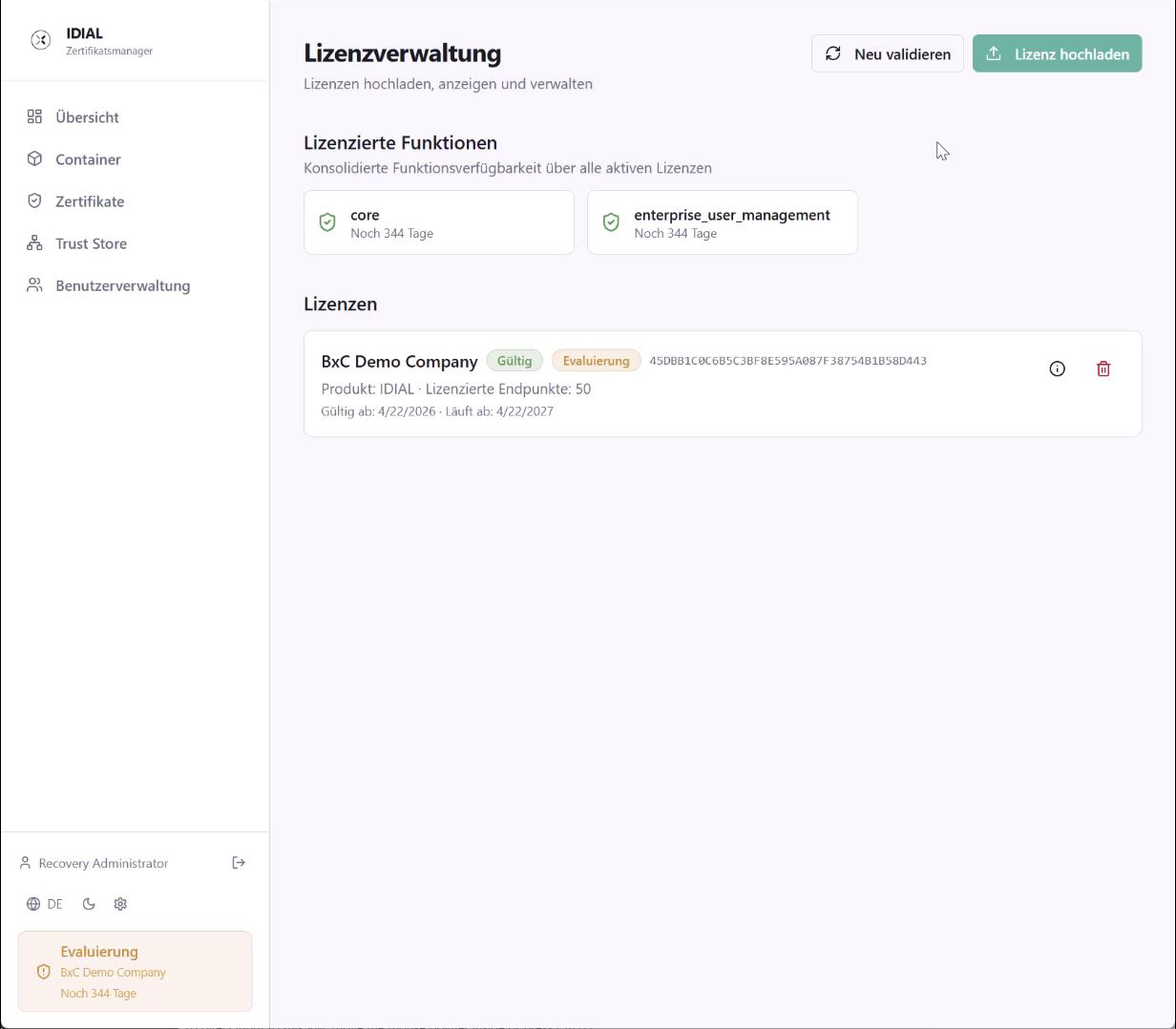1176x1029 pixels.
Task: Click the Trust Store hierarchy icon
Action: click(x=34, y=242)
